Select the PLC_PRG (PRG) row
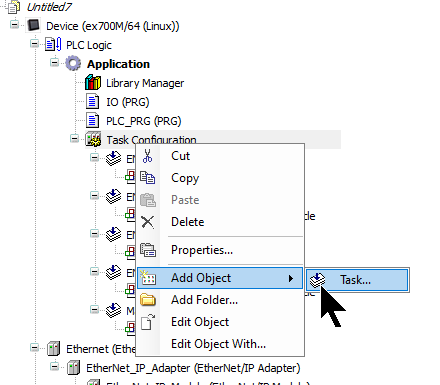Viewport: 440px width, 385px height. click(x=144, y=121)
